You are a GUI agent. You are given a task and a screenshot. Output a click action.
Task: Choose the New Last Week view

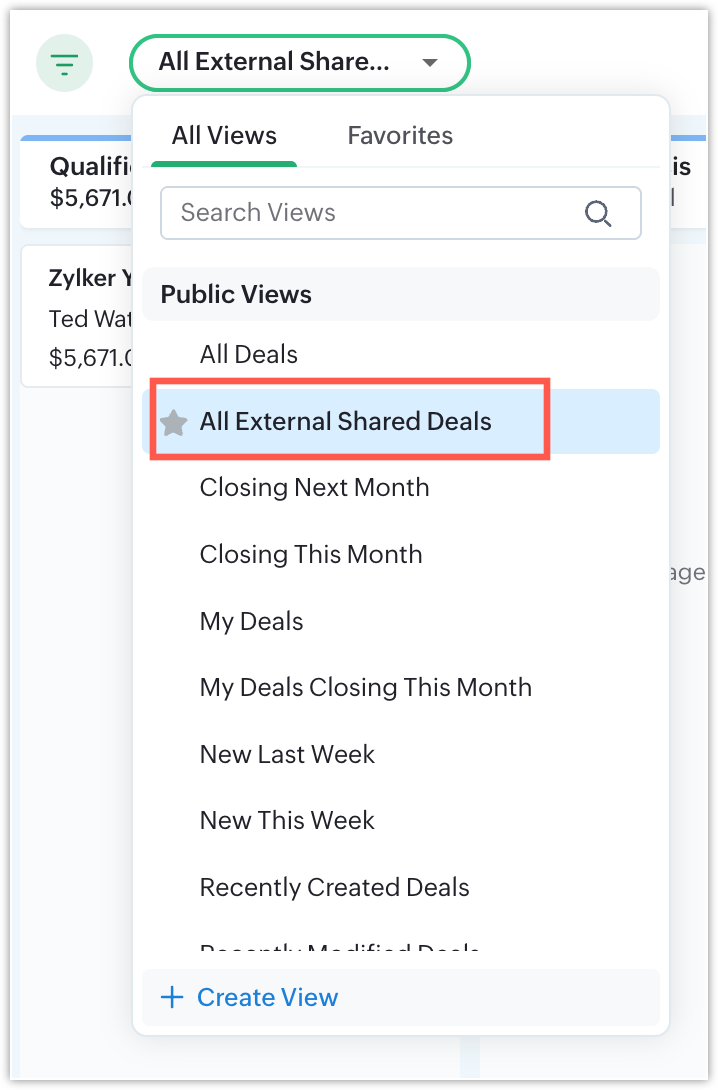tap(287, 754)
